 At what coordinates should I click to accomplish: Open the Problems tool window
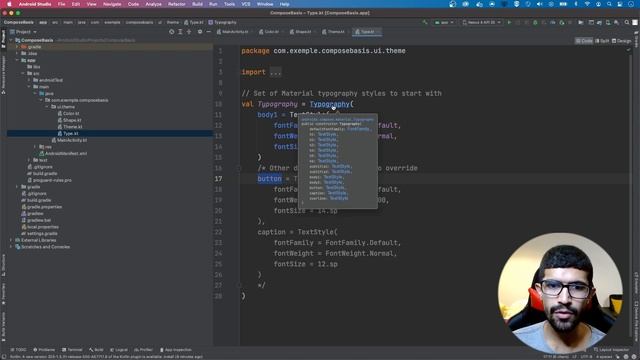44,350
